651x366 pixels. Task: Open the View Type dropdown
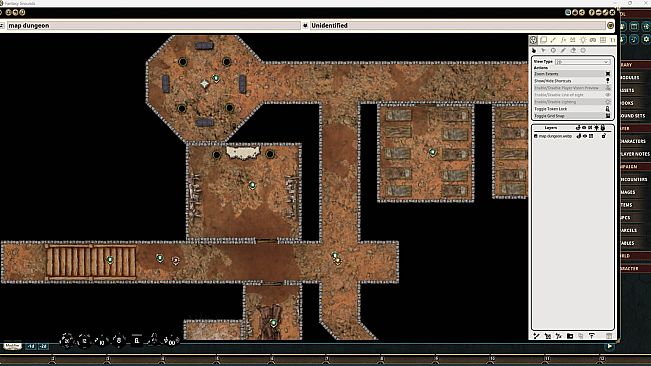582,62
